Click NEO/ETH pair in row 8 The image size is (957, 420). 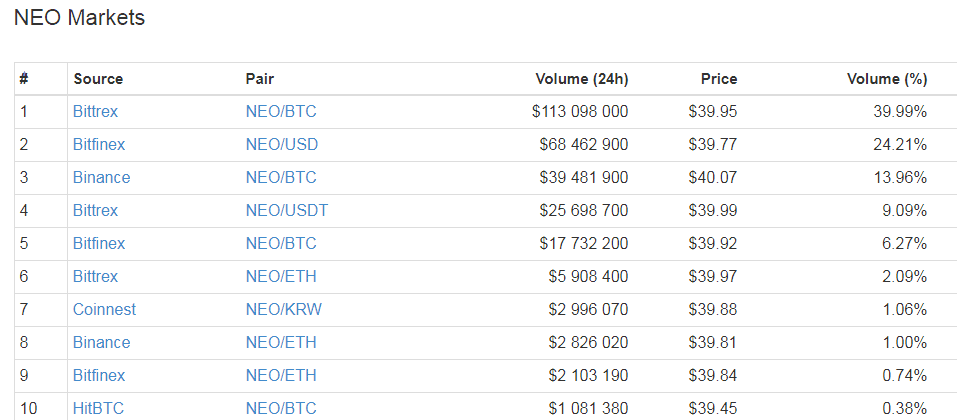[281, 342]
